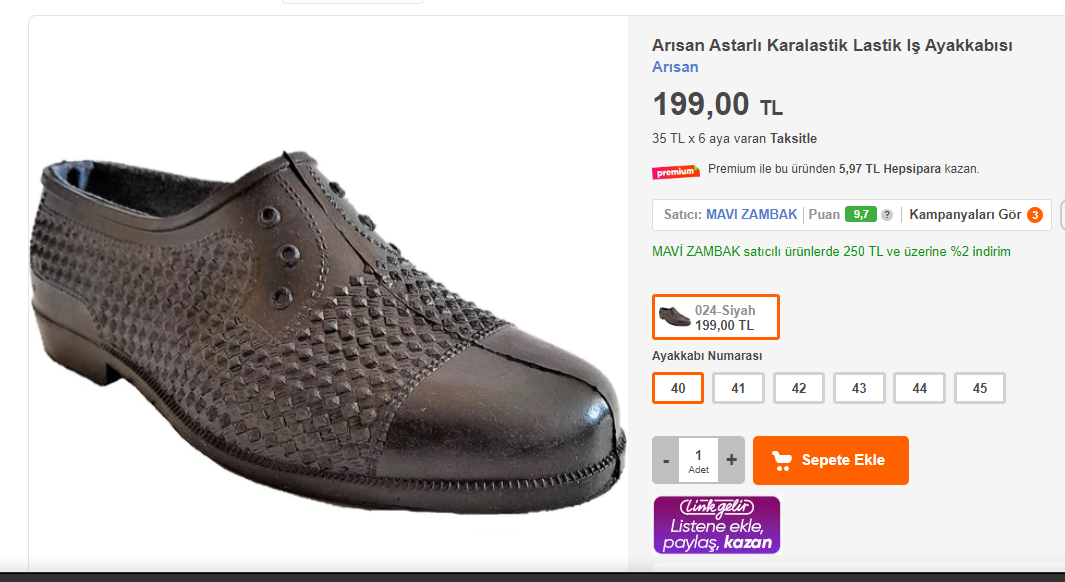Expand Kampanyaları Gör campaigns
1065x582 pixels.
coord(965,214)
